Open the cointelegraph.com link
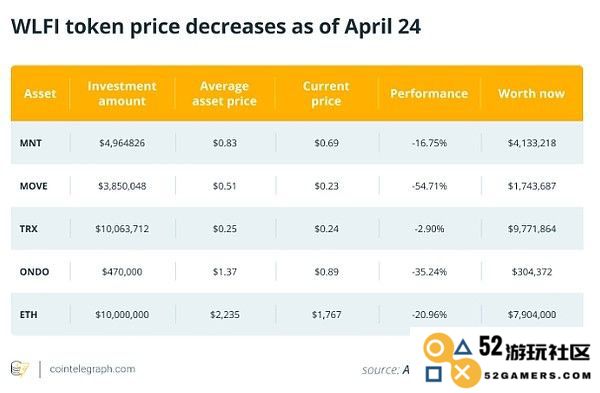 click(92, 369)
